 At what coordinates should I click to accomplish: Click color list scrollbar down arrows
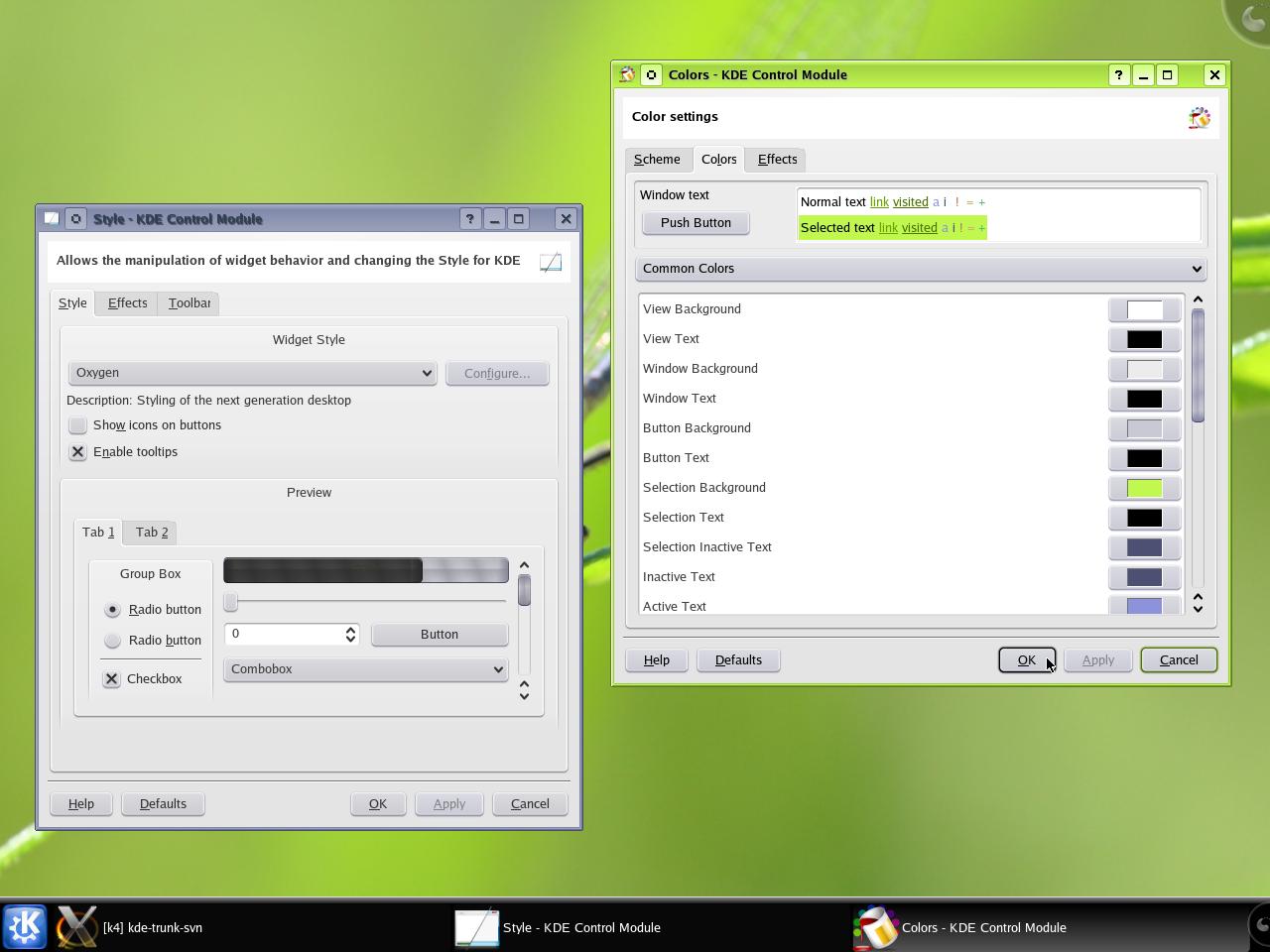[x=1198, y=602]
